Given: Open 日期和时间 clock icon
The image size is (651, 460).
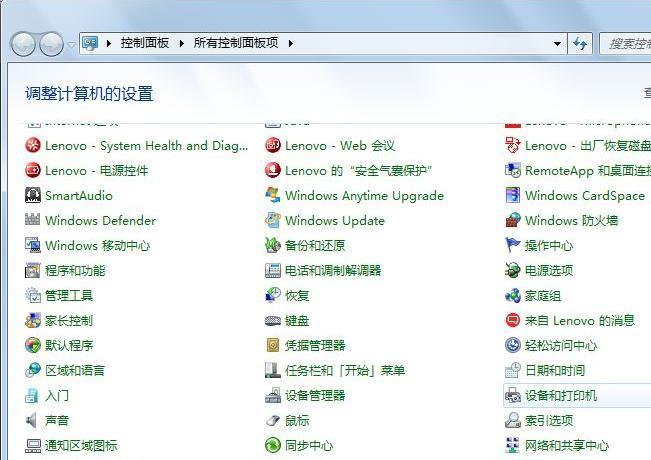Looking at the screenshot, I should point(513,370).
